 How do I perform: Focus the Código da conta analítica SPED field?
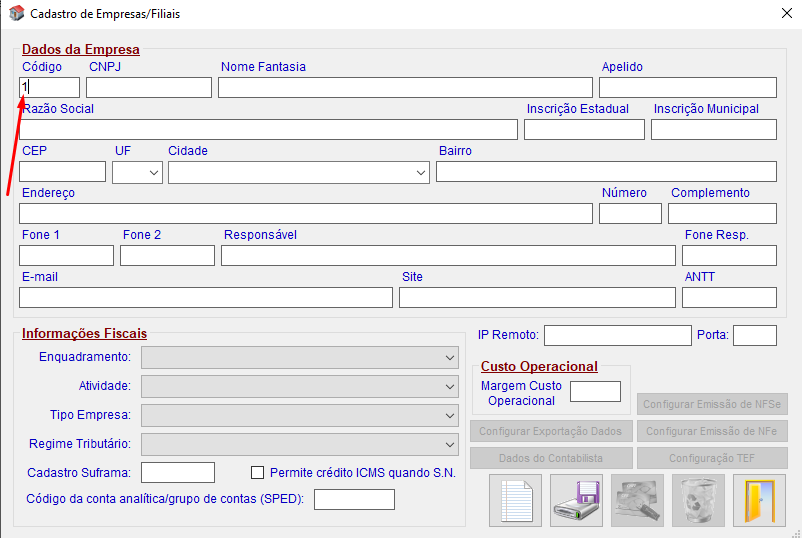[354, 500]
